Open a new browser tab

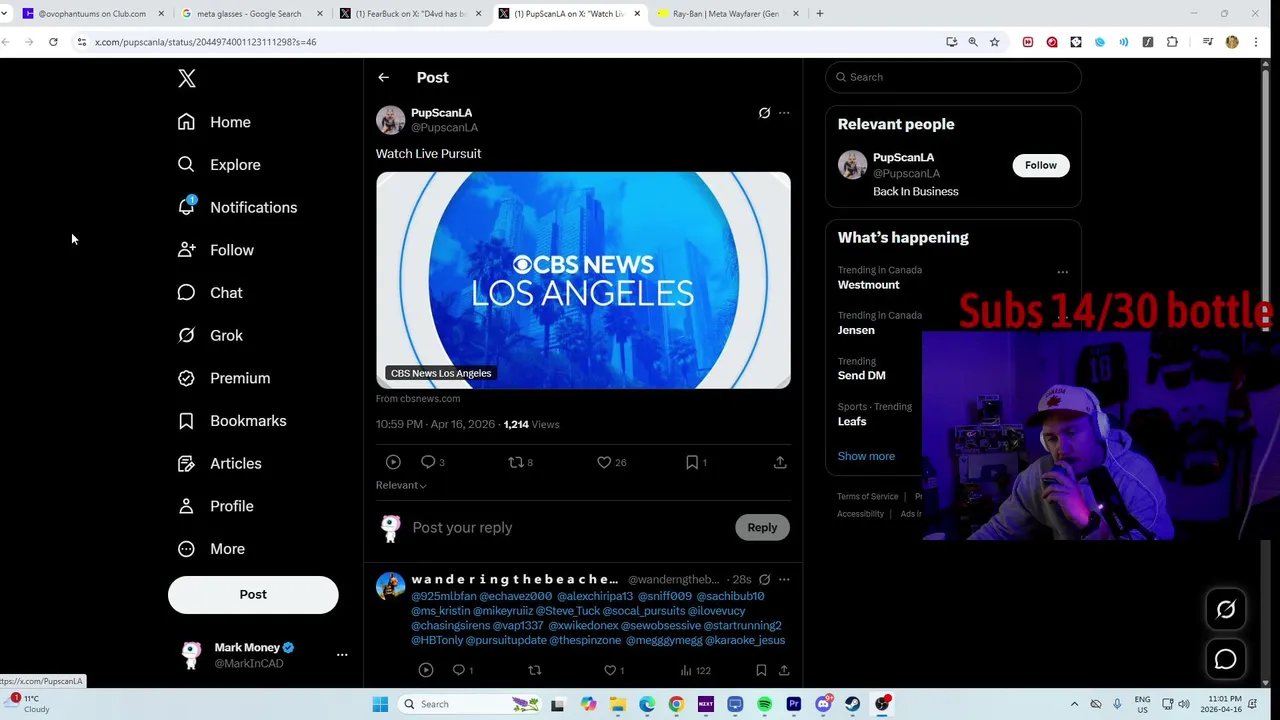[x=819, y=14]
